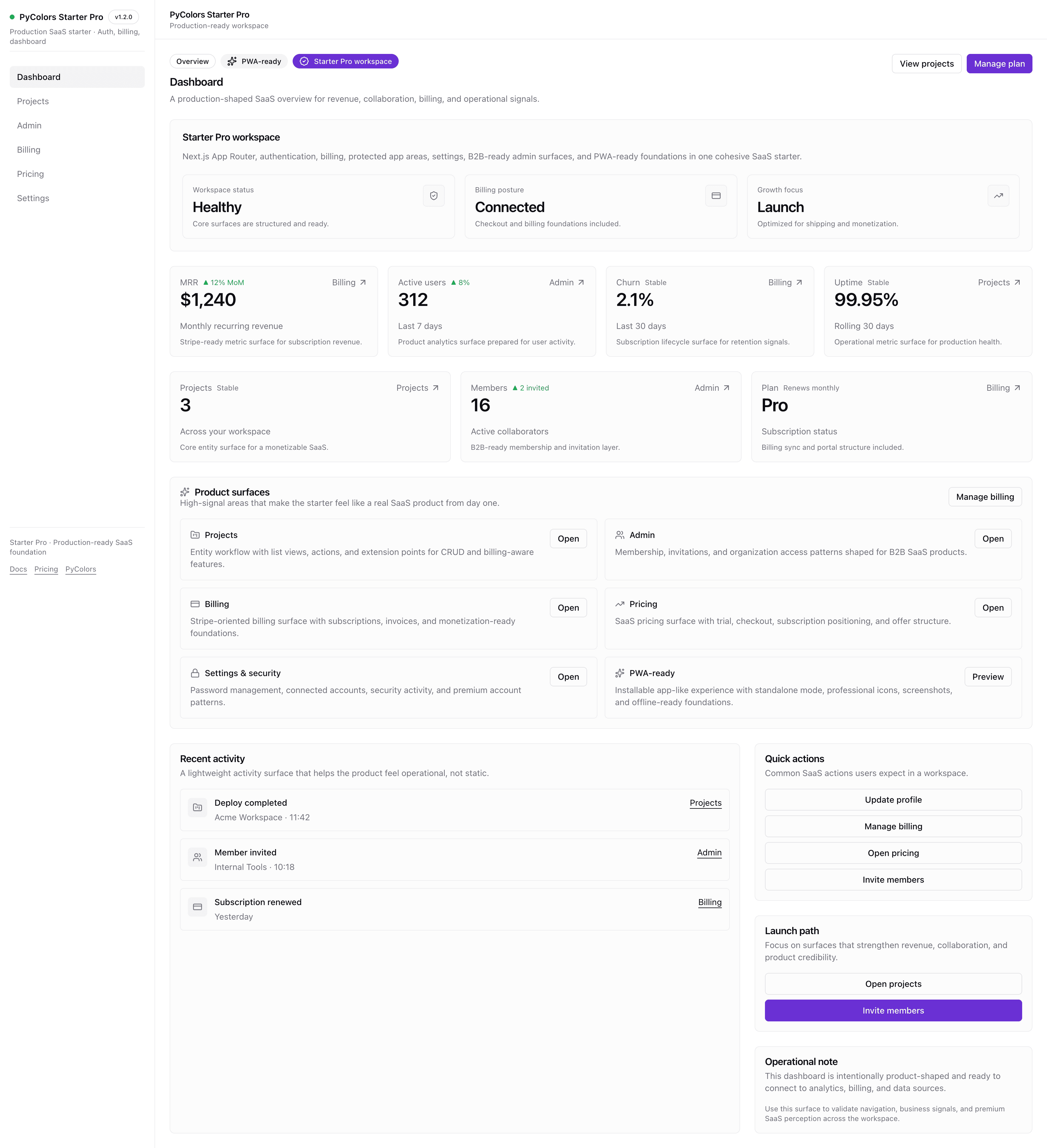Click the green status dot beside PyColors Starter Pro

pos(12,17)
